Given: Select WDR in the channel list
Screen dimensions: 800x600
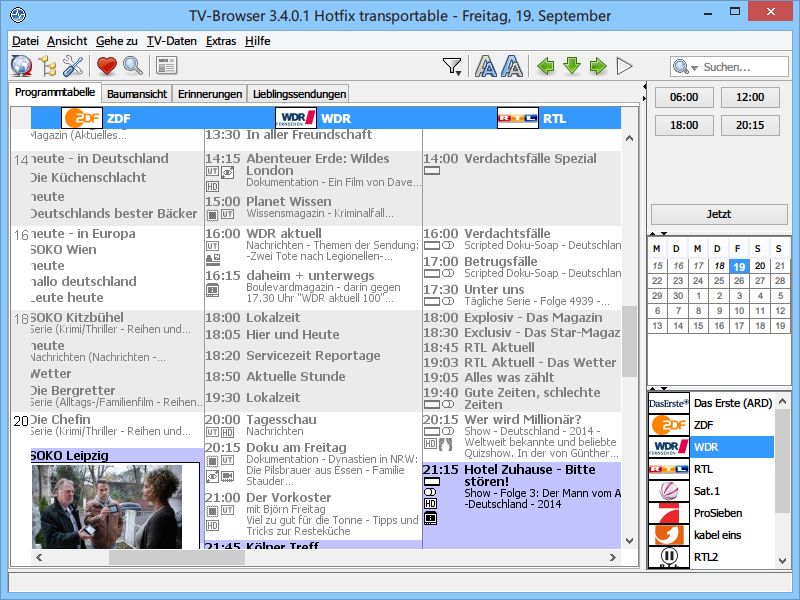Looking at the screenshot, I should [711, 447].
